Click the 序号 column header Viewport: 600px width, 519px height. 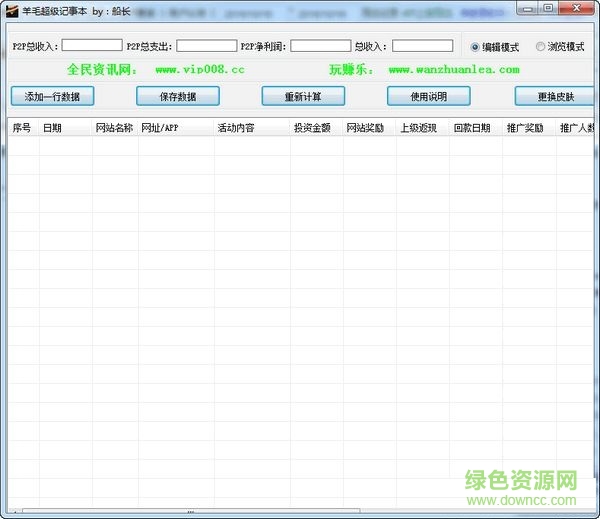coord(23,127)
